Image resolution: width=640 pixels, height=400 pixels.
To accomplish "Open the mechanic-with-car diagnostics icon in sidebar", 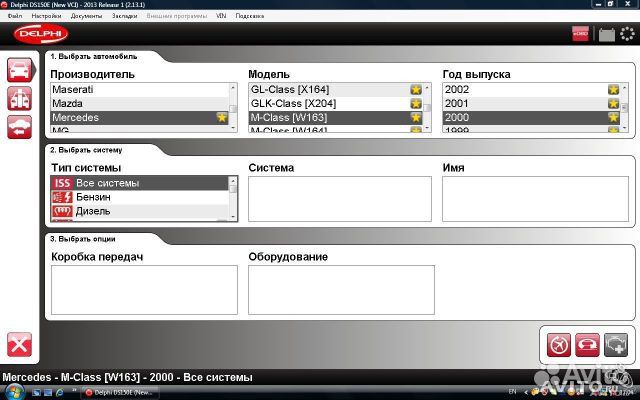I will 19,98.
